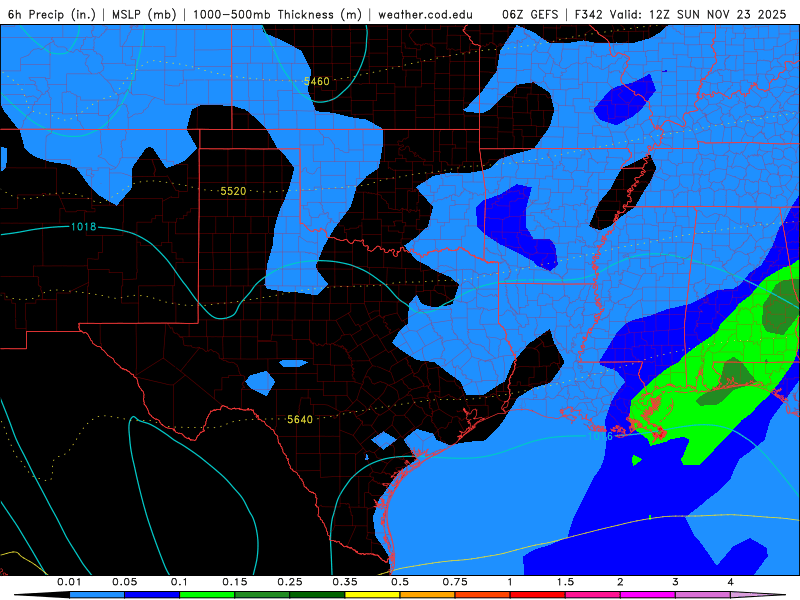Image resolution: width=800 pixels, height=600 pixels.
Task: Select the magenta 2 inch legend swatch
Action: tap(648, 595)
